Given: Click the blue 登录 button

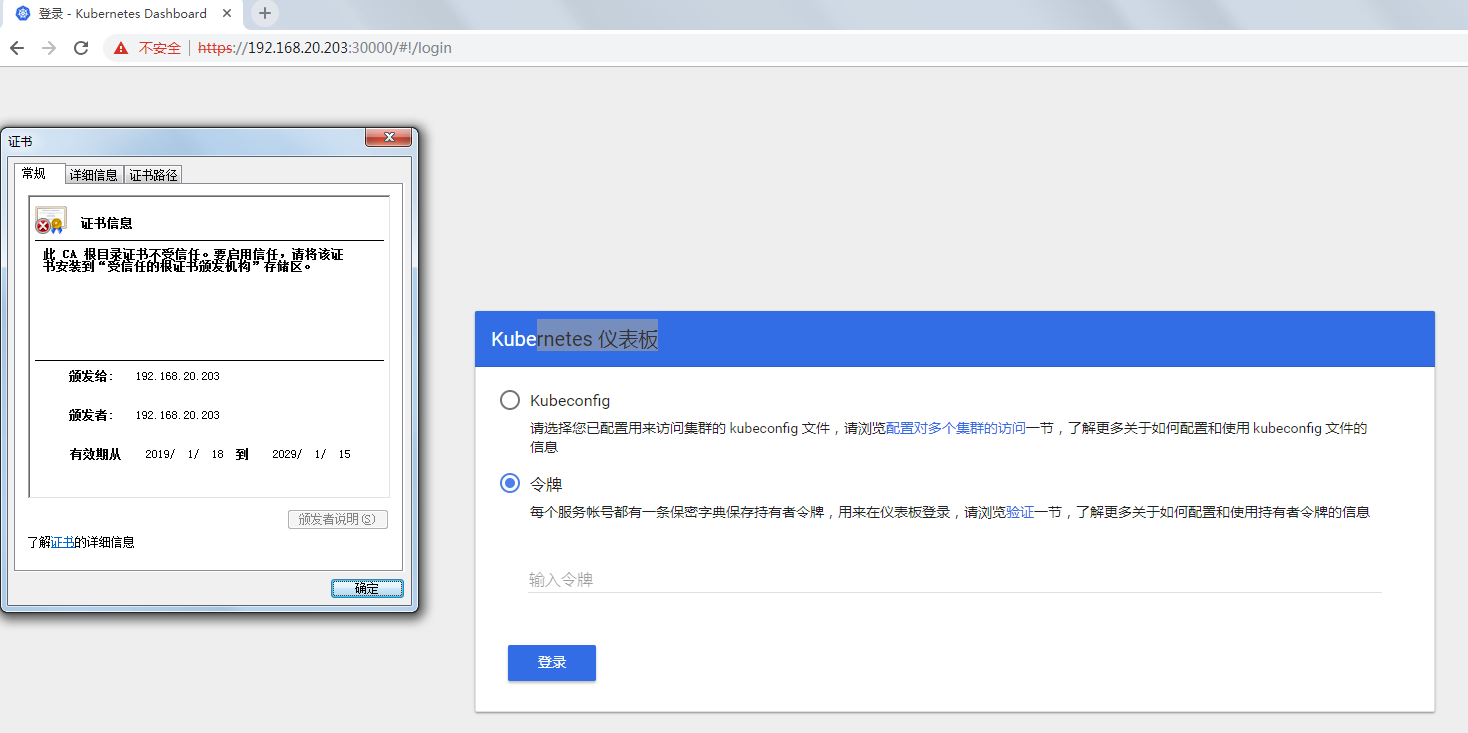Looking at the screenshot, I should (x=552, y=663).
